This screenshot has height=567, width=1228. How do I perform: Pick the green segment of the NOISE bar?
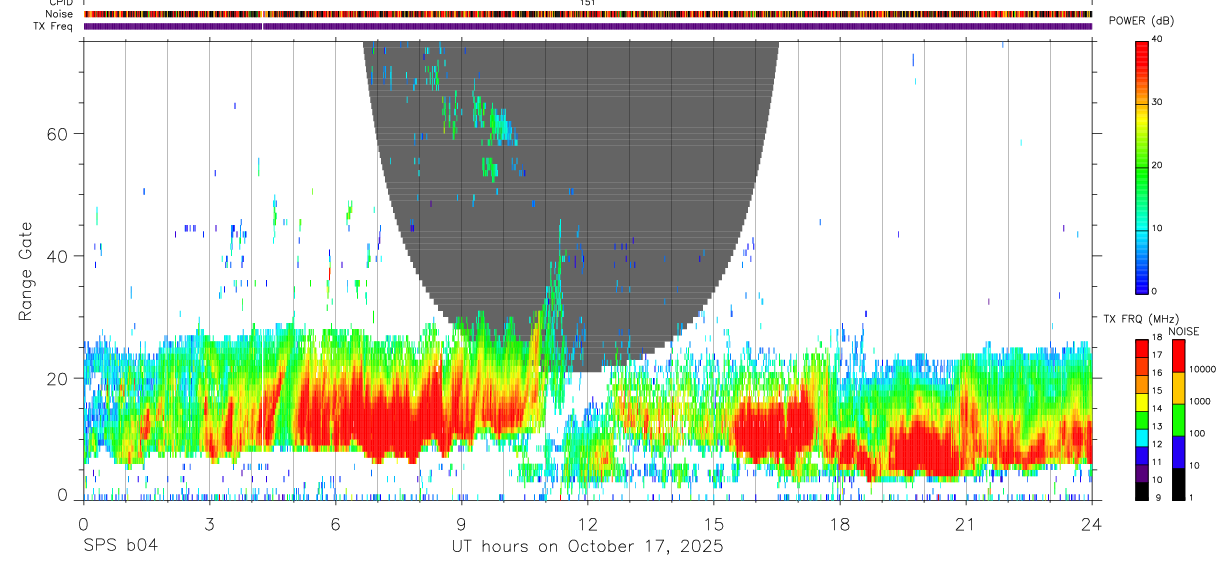(x=1177, y=419)
